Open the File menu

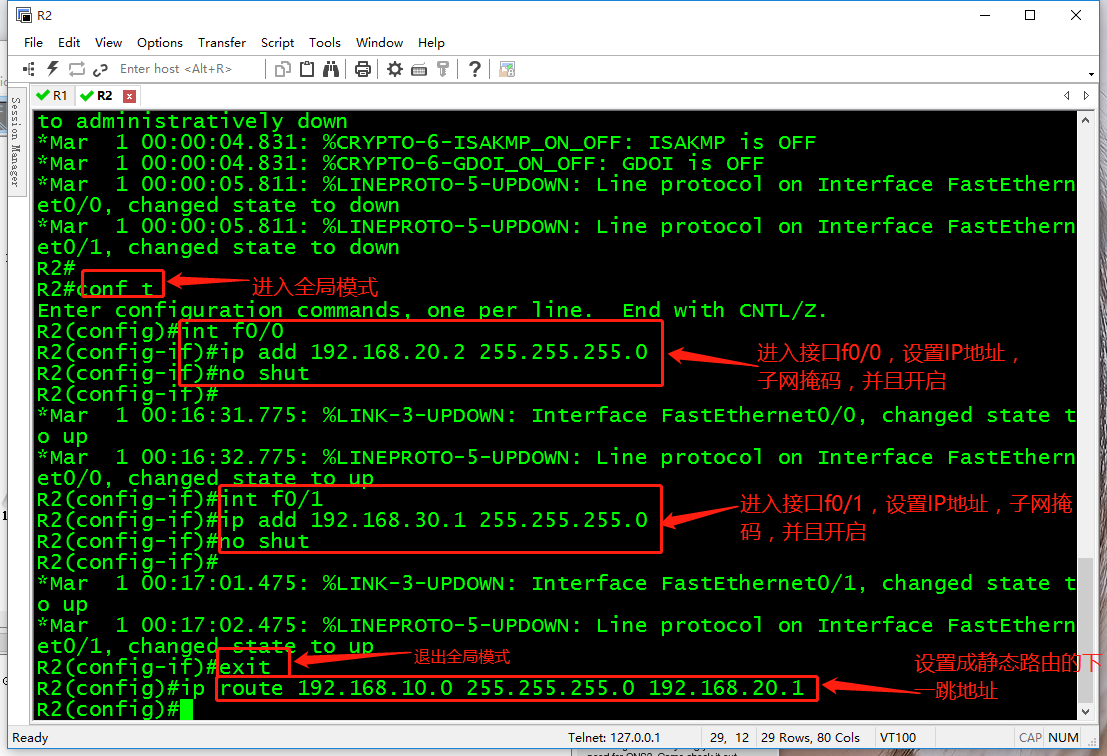pyautogui.click(x=33, y=42)
